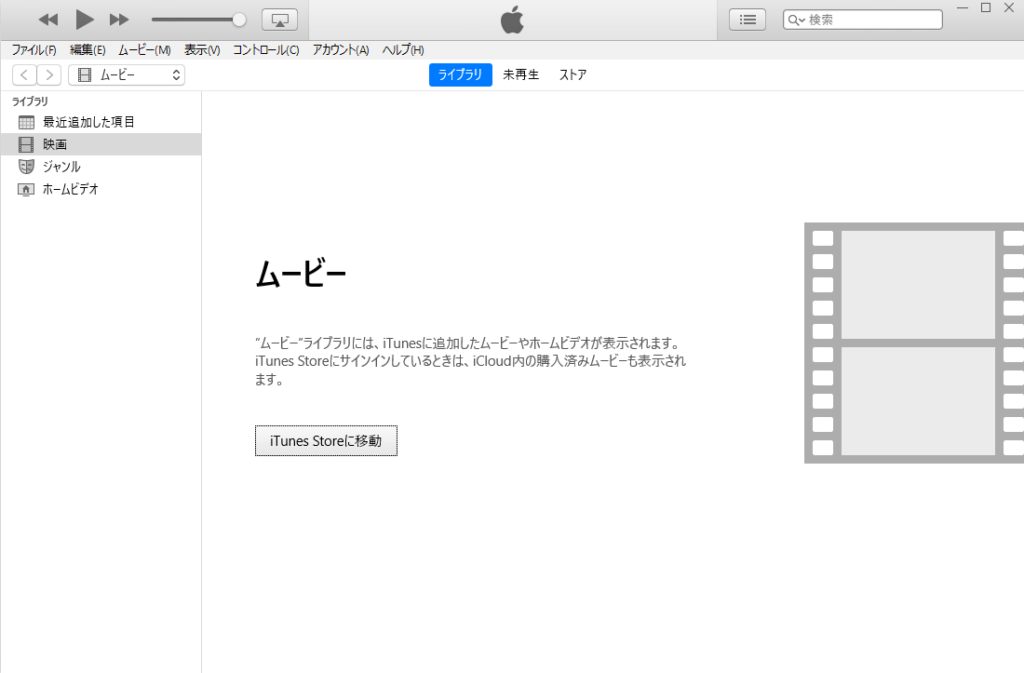
Task: Click the ジャンル theater masks icon
Action: pos(26,166)
